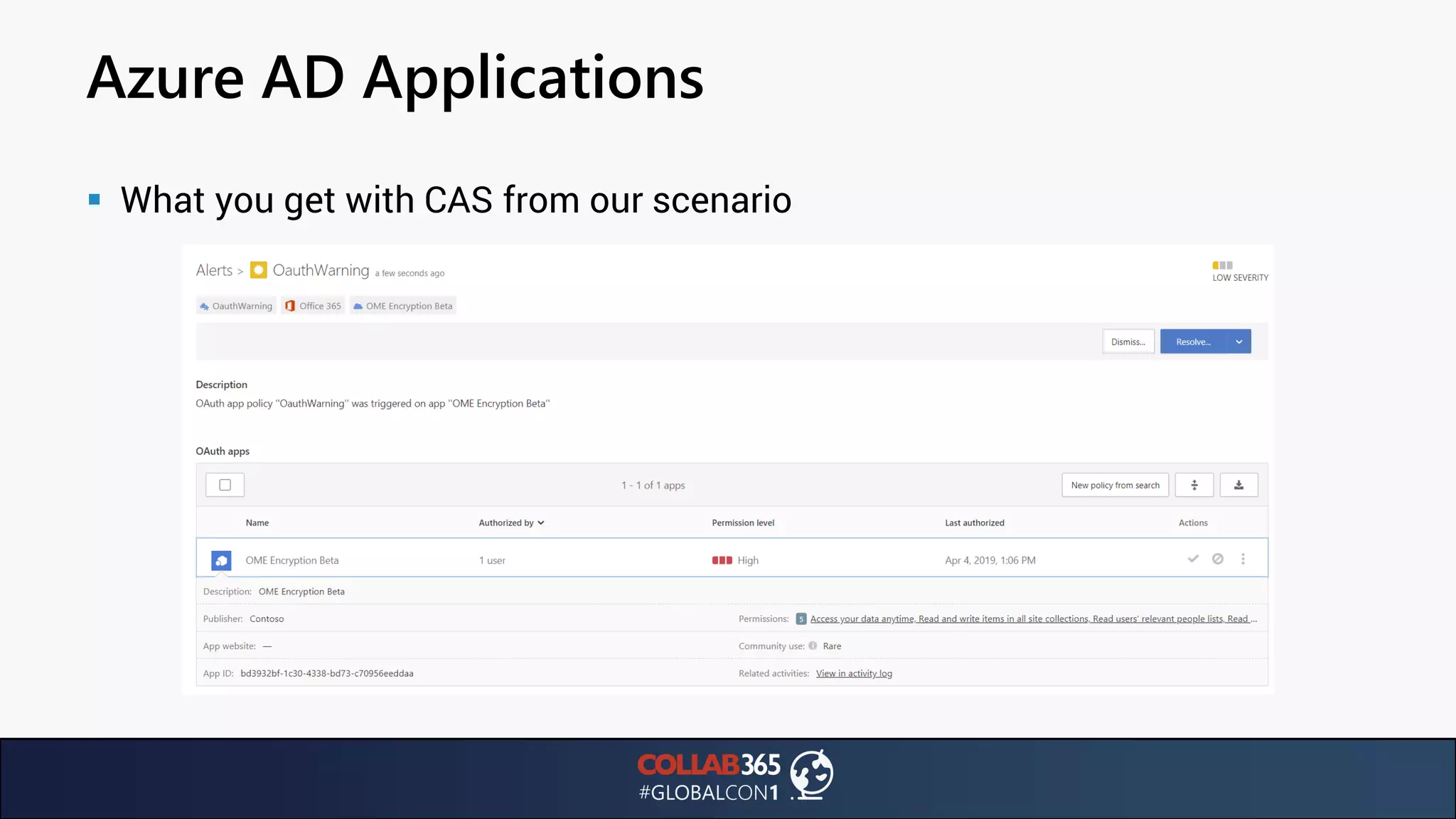
Task: Click the OME Encryption Beta app icon
Action: (x=221, y=560)
